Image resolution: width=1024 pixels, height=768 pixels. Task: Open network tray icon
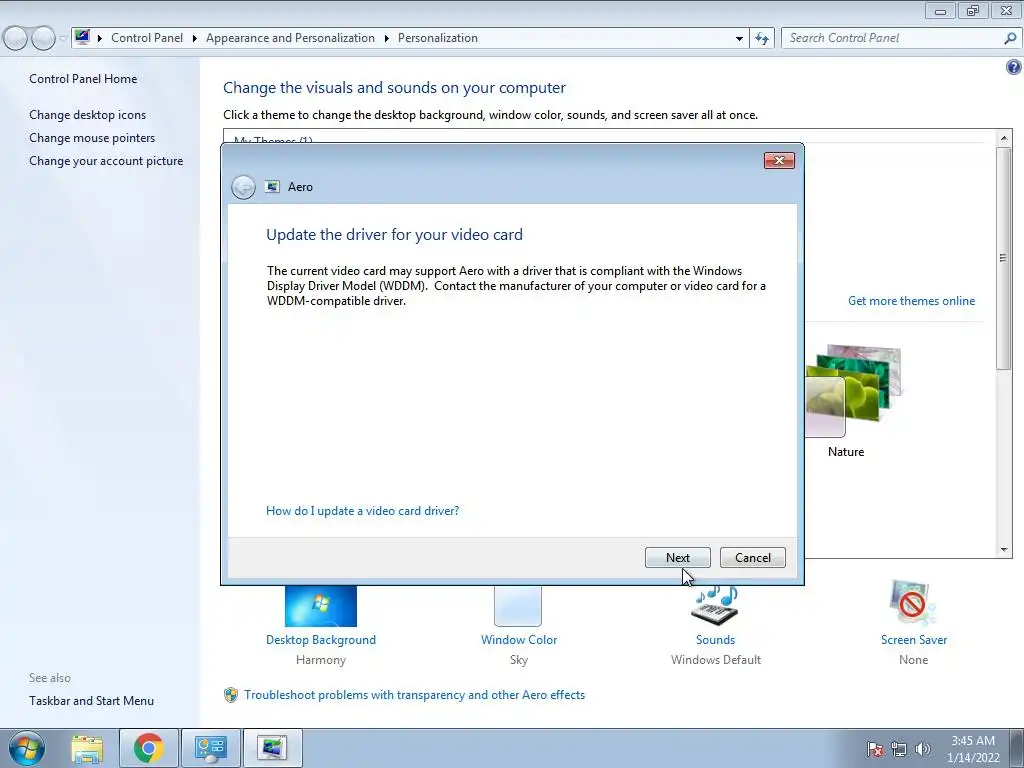point(899,749)
